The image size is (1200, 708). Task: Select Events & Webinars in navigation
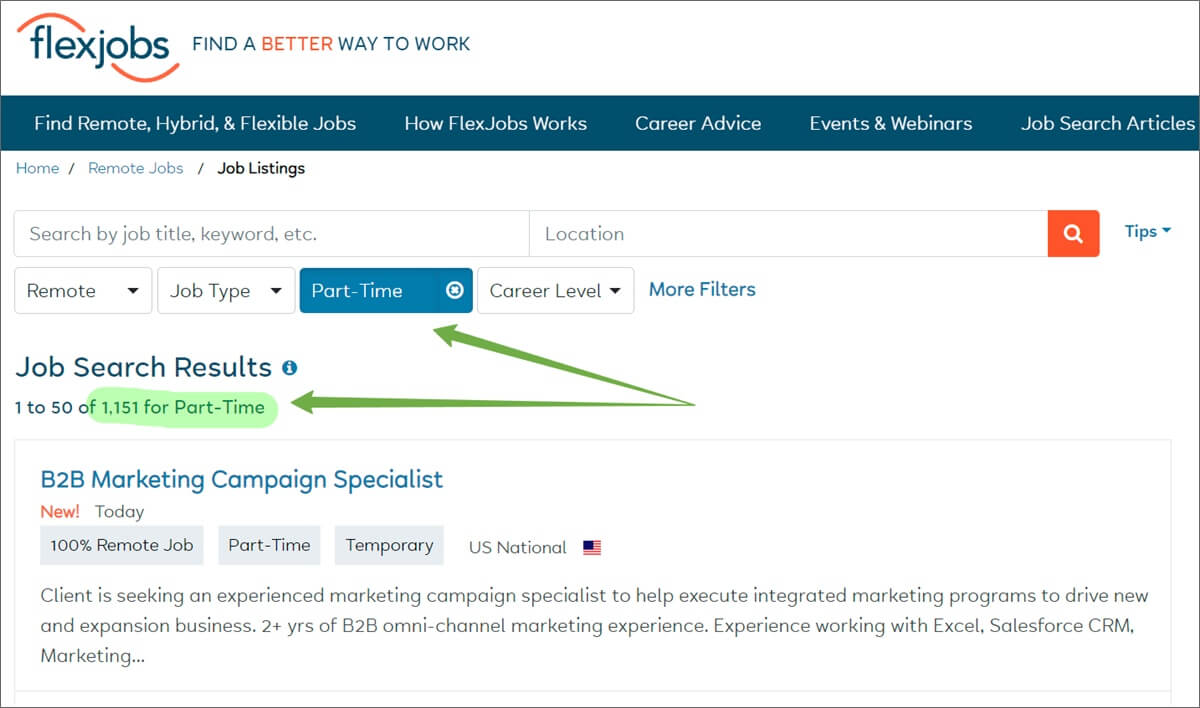[890, 124]
